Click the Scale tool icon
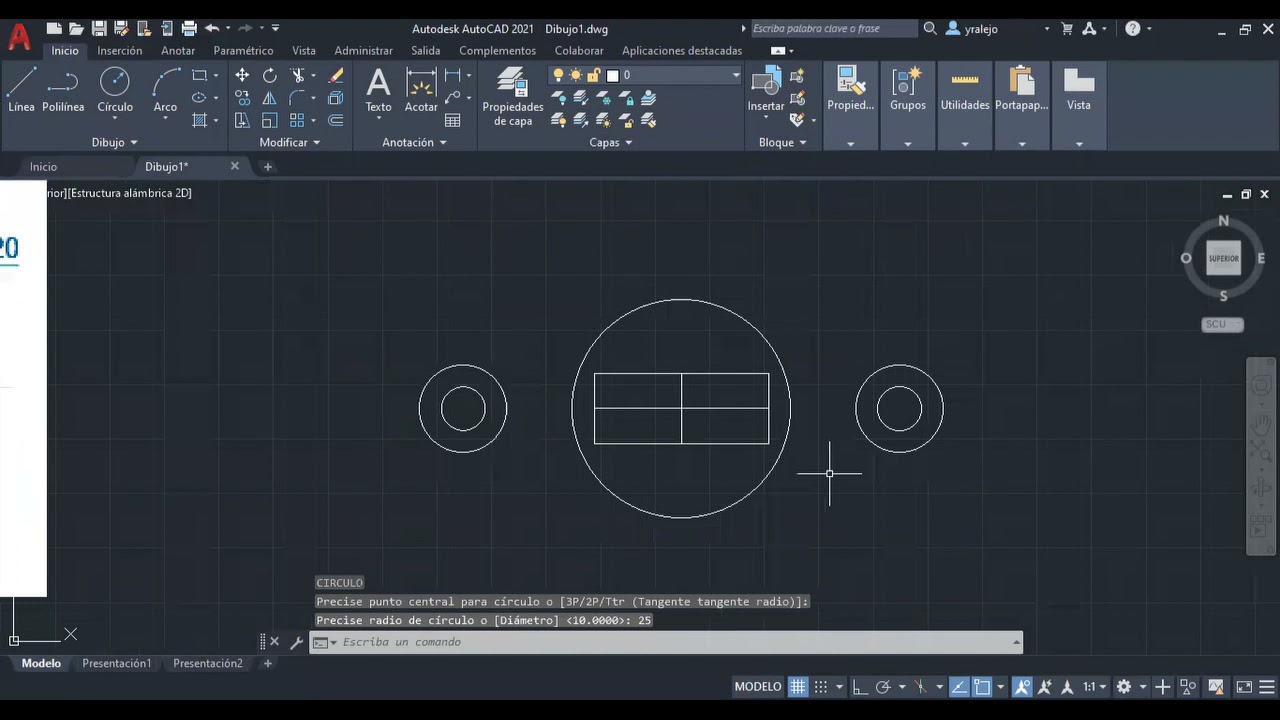The width and height of the screenshot is (1280, 720). (270, 120)
